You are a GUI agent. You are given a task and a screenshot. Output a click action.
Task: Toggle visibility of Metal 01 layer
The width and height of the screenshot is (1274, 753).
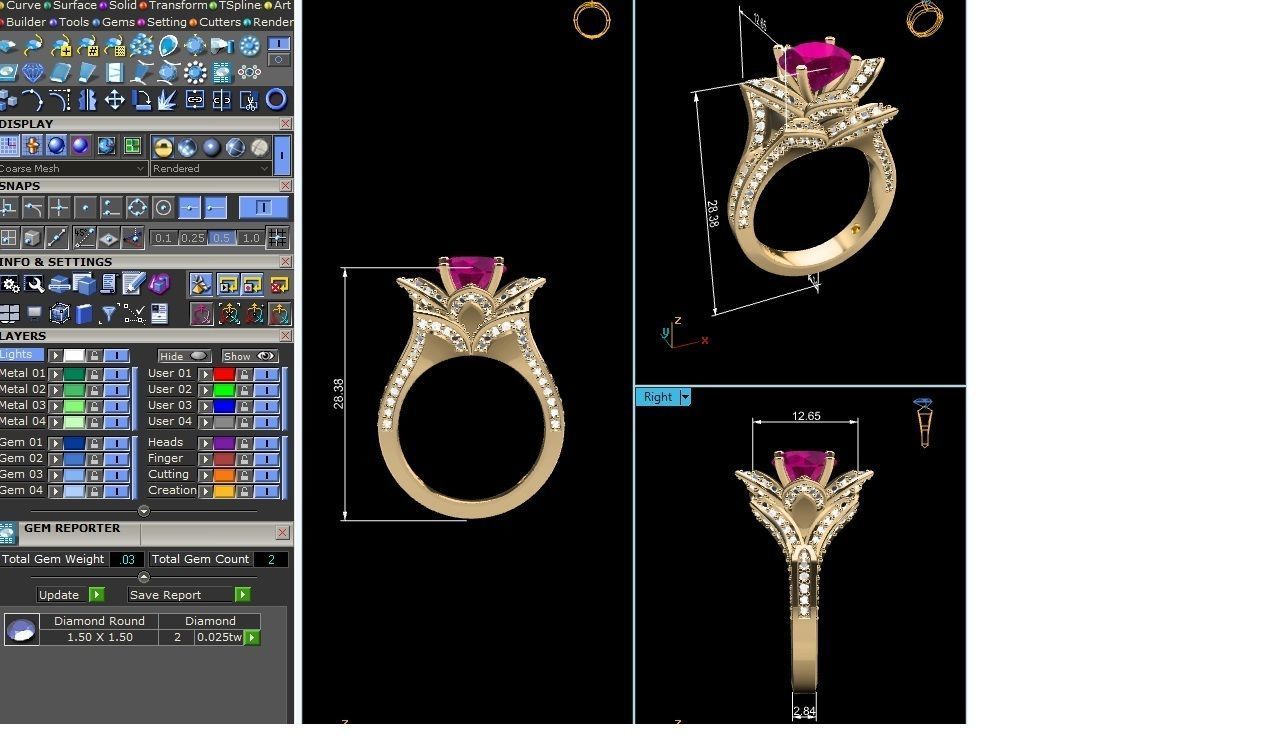pos(117,373)
